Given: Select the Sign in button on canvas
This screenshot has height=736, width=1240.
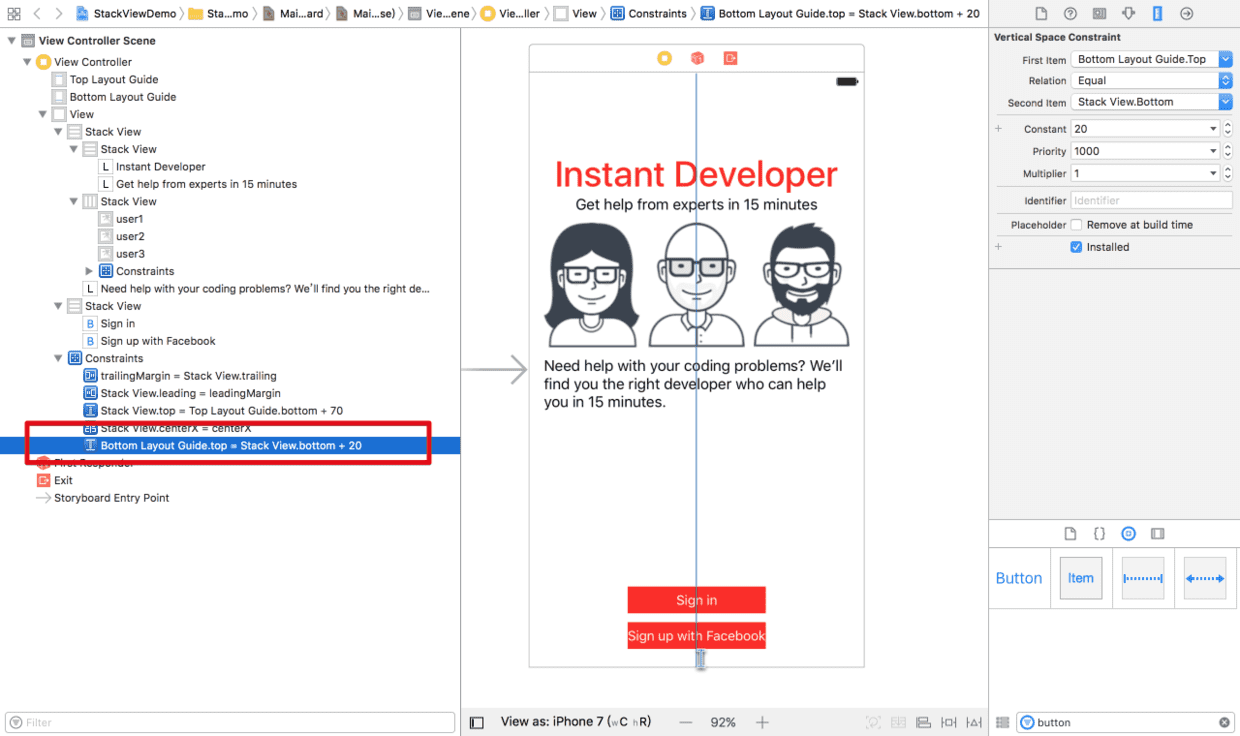Looking at the screenshot, I should tap(696, 600).
